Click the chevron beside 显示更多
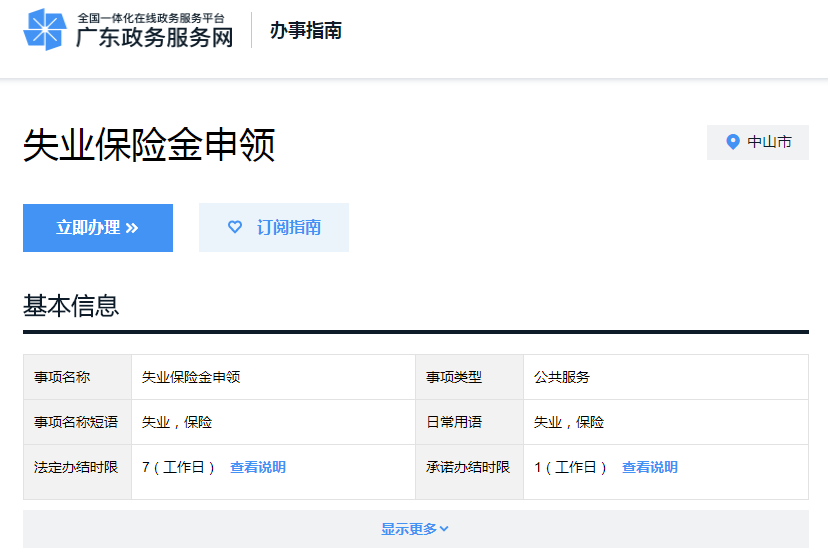Screen dimensions: 828x560 tap(444, 529)
